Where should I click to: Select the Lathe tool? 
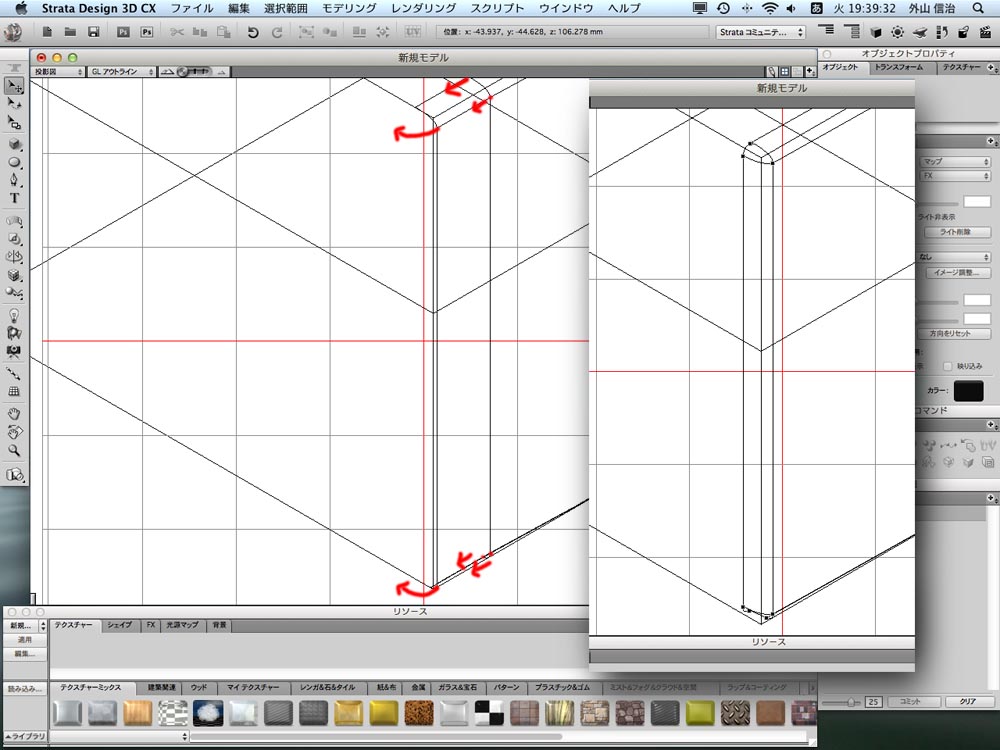pyautogui.click(x=14, y=256)
